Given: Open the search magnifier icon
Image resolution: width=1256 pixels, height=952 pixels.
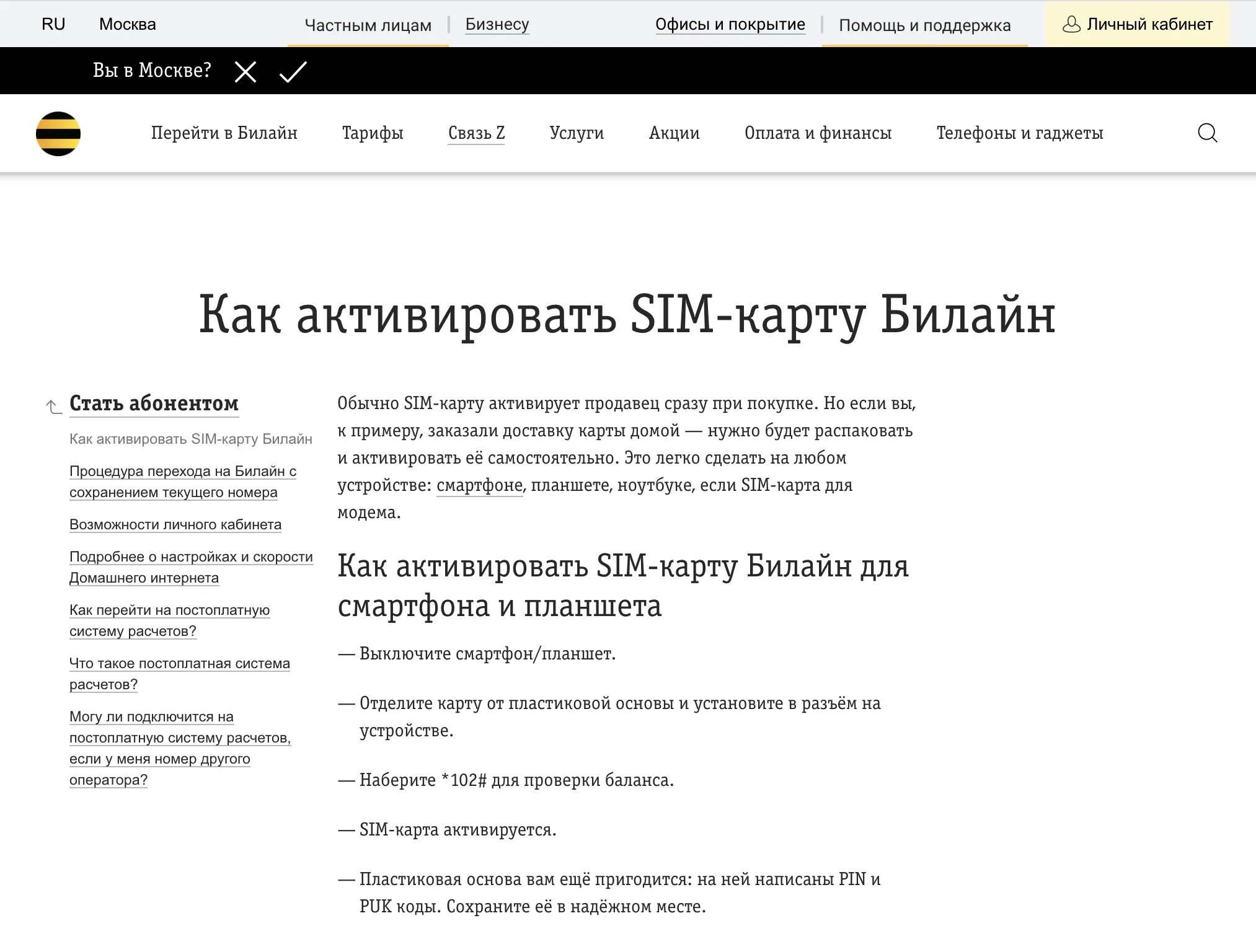Looking at the screenshot, I should (1207, 133).
